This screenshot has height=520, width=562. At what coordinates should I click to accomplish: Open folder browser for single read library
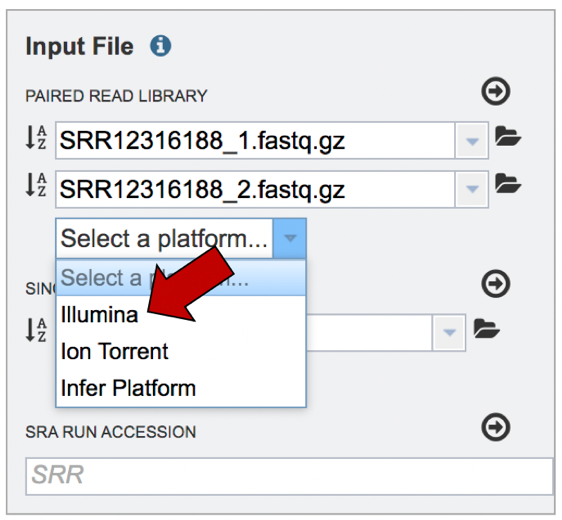pos(486,328)
